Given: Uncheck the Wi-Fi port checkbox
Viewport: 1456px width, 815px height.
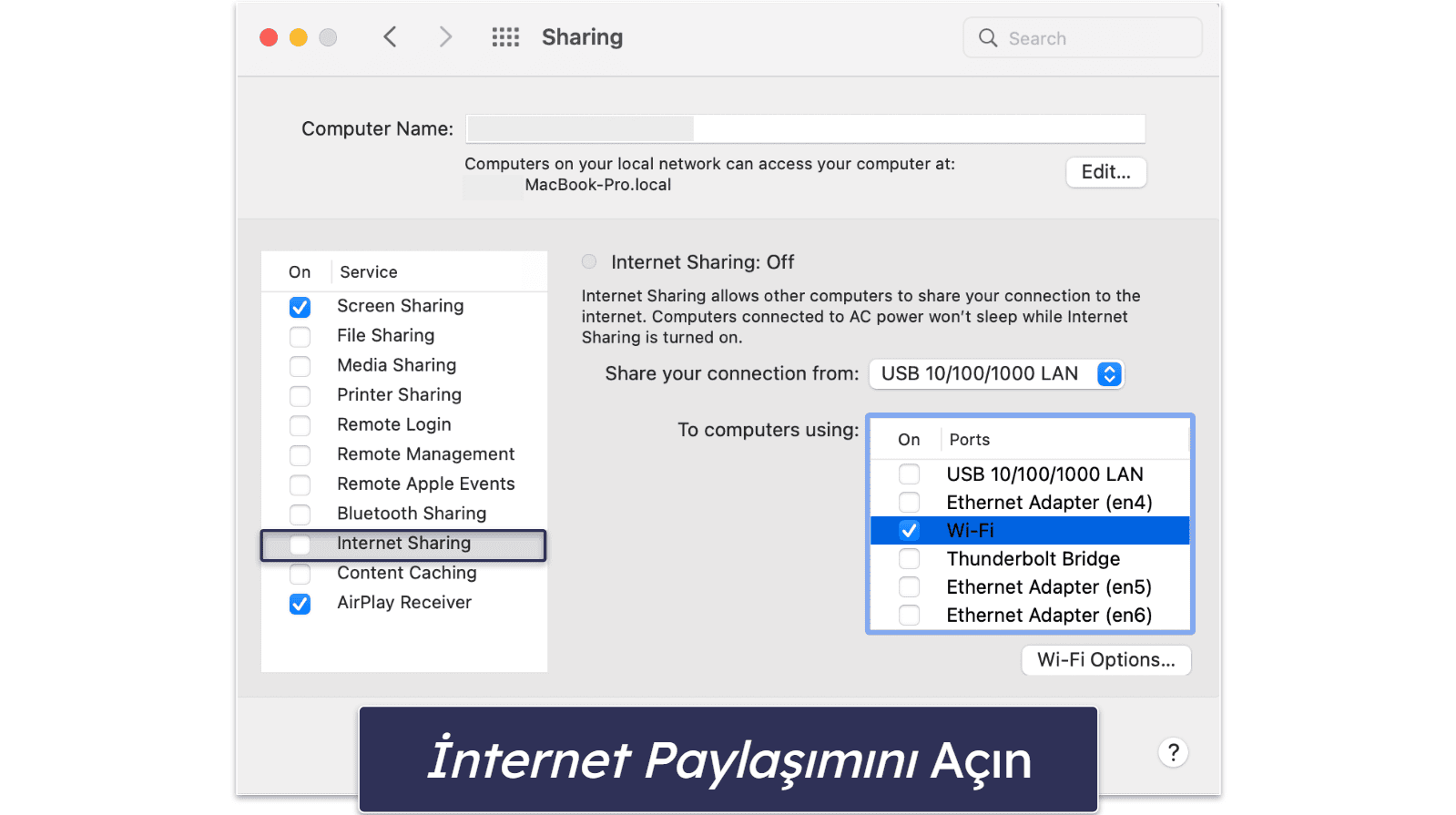Looking at the screenshot, I should point(909,531).
